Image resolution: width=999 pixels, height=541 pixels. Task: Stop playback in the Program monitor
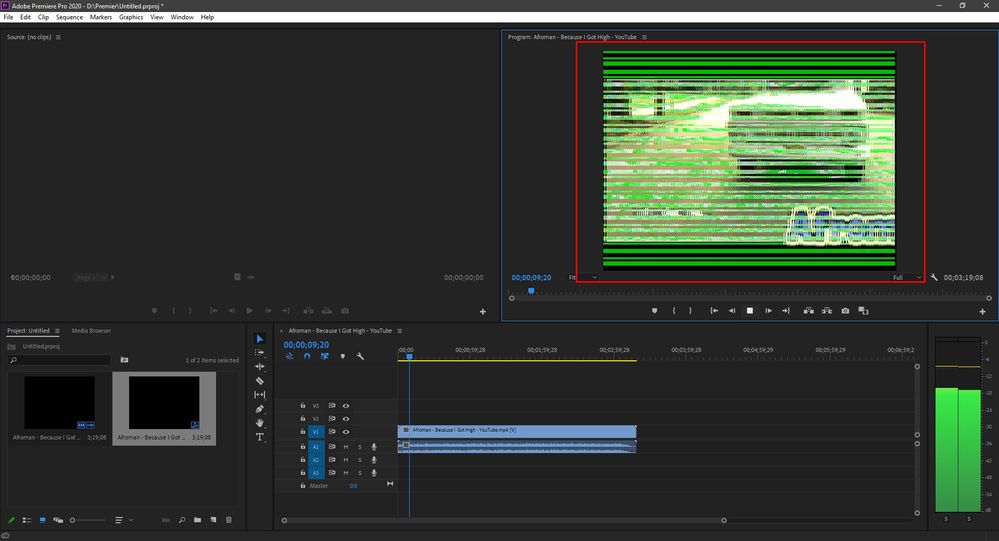click(749, 311)
